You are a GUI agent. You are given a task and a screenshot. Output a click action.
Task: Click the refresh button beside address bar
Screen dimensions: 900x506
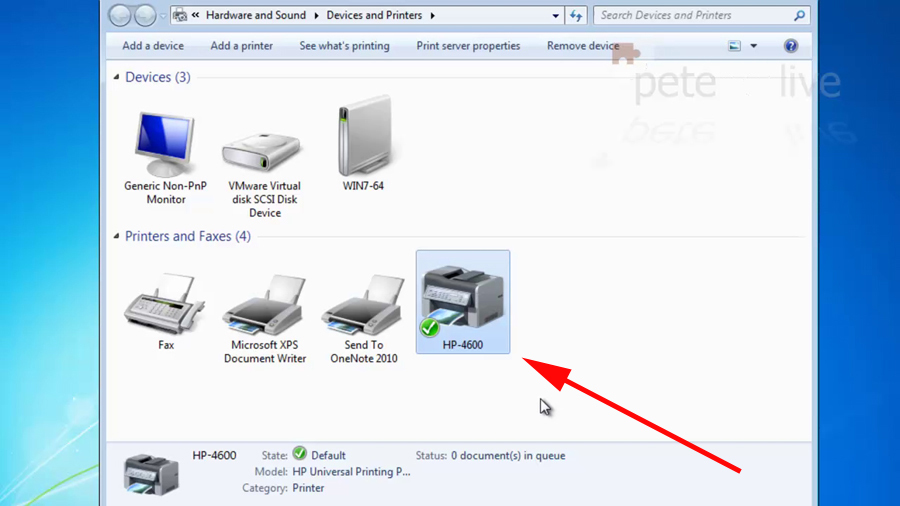(576, 15)
